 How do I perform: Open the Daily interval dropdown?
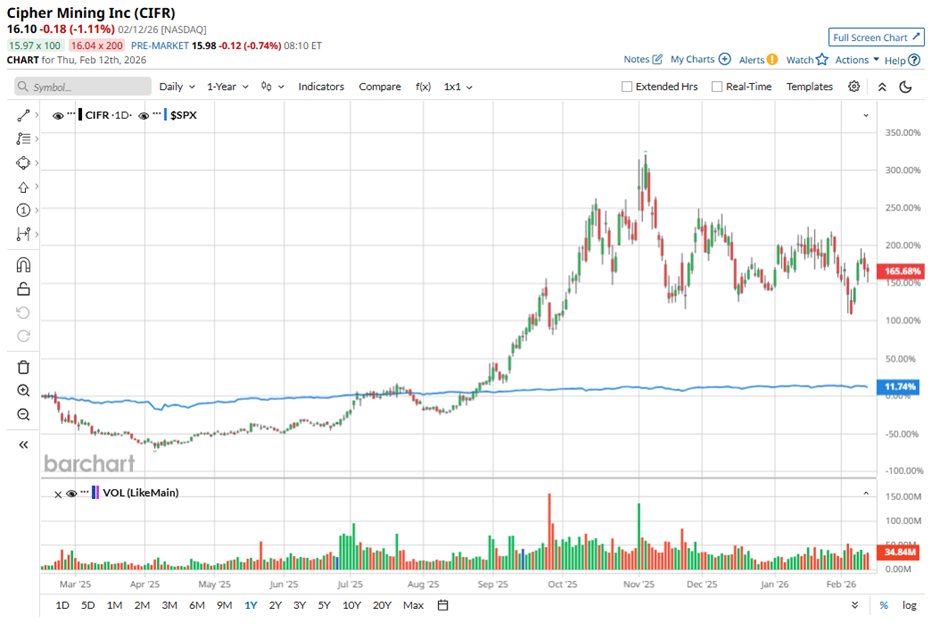click(x=175, y=87)
